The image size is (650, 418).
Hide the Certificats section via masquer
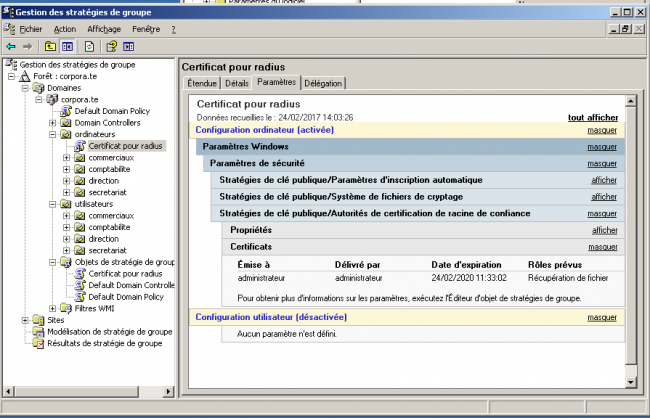[602, 246]
